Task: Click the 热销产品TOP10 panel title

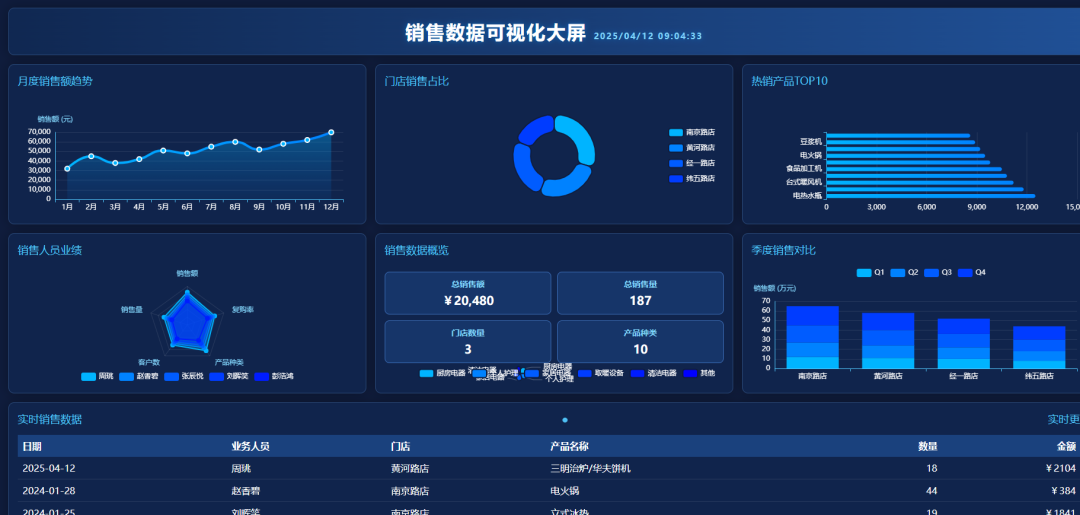Action: tap(789, 81)
